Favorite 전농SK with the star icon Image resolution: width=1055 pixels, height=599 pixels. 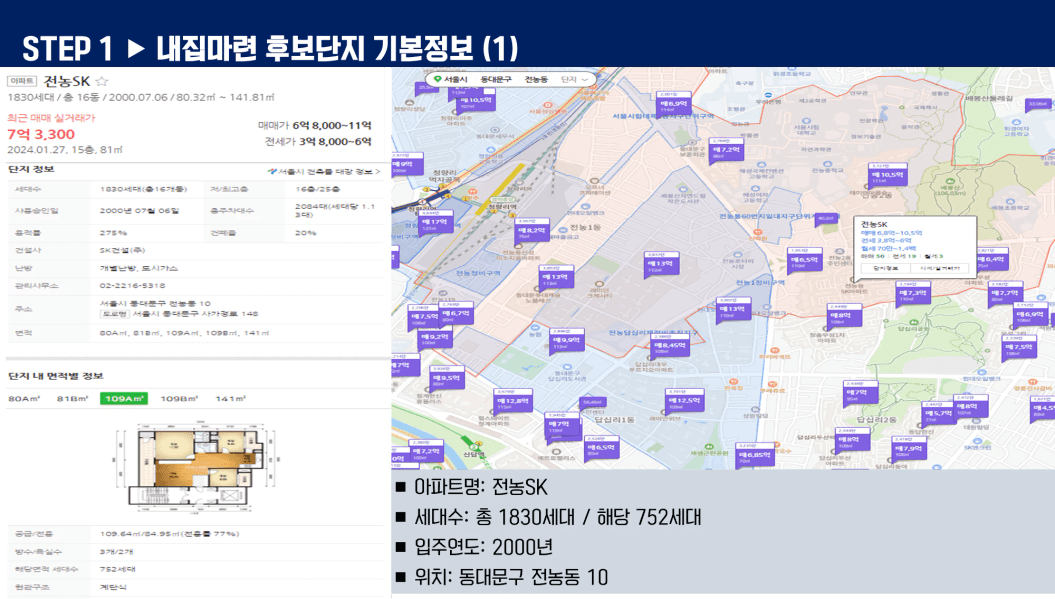(102, 81)
